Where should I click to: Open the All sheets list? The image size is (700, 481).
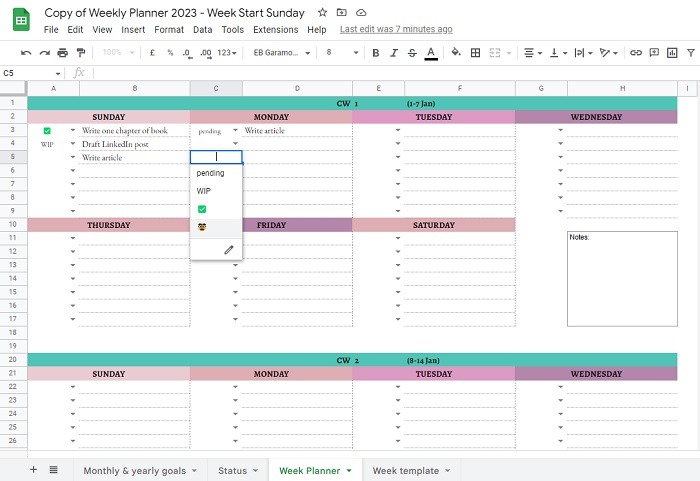pos(54,469)
